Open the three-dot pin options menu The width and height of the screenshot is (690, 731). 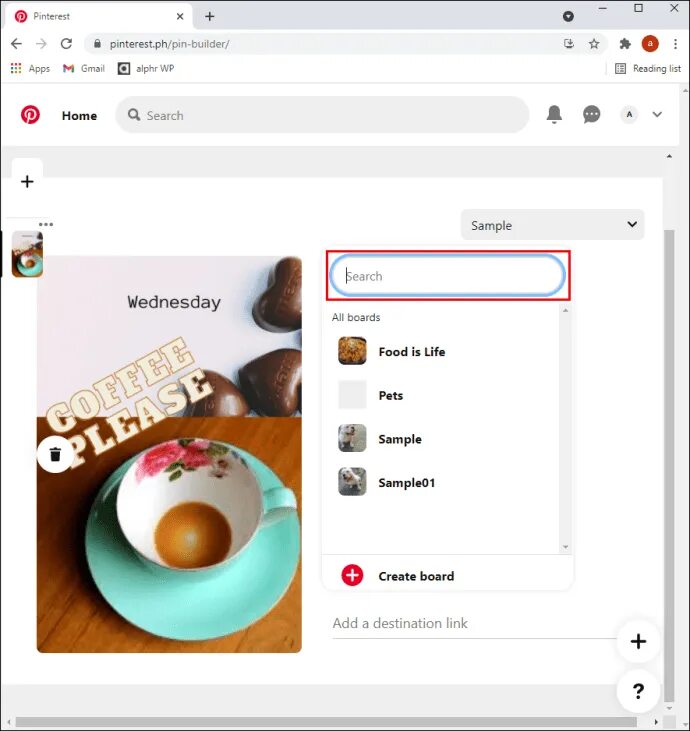(46, 224)
